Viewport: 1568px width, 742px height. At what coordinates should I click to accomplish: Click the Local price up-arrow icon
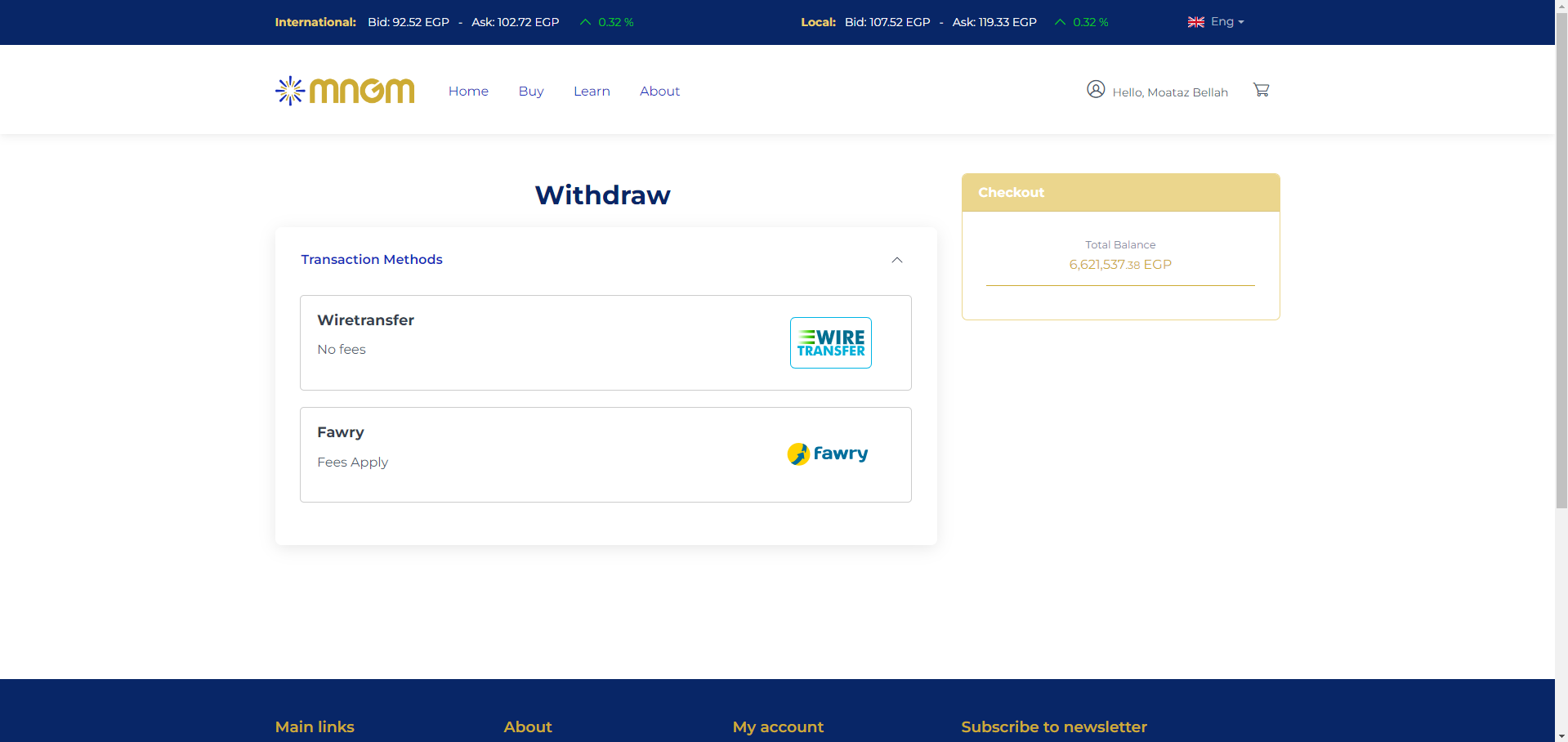pos(1060,22)
